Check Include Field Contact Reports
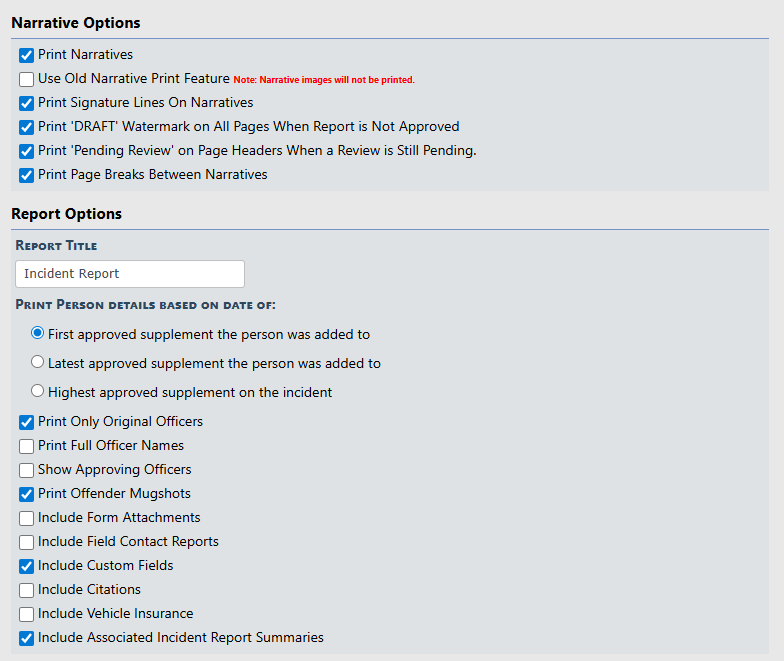 click(x=27, y=542)
